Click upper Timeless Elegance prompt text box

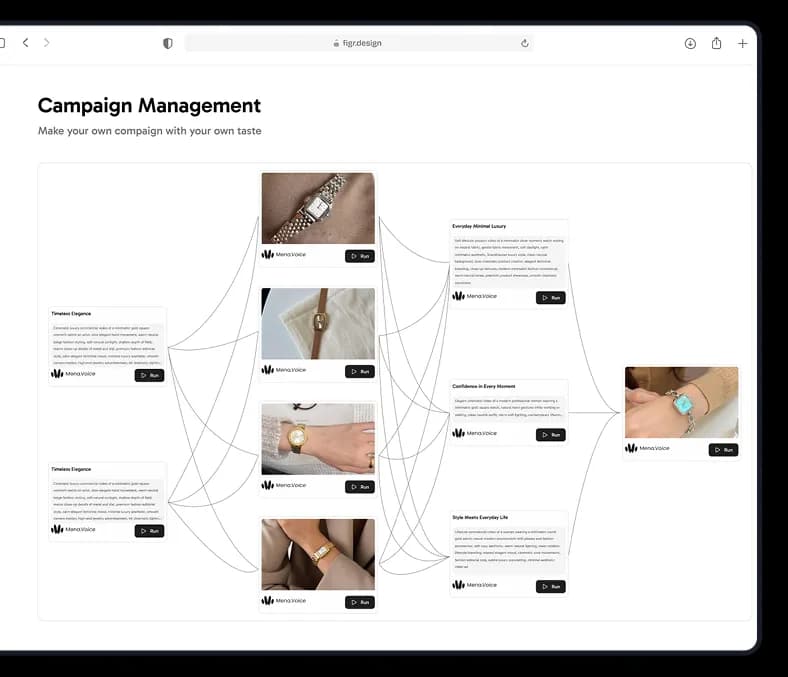107,345
